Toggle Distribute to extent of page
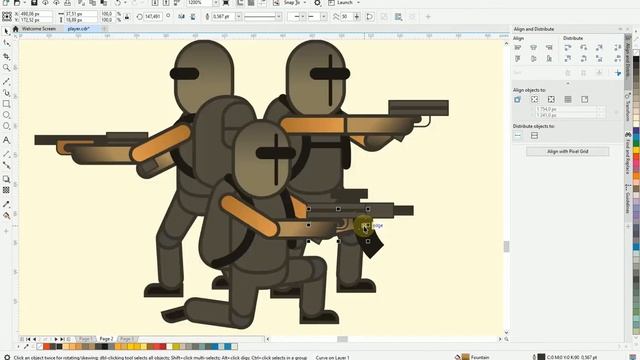The image size is (640, 360). tap(534, 136)
